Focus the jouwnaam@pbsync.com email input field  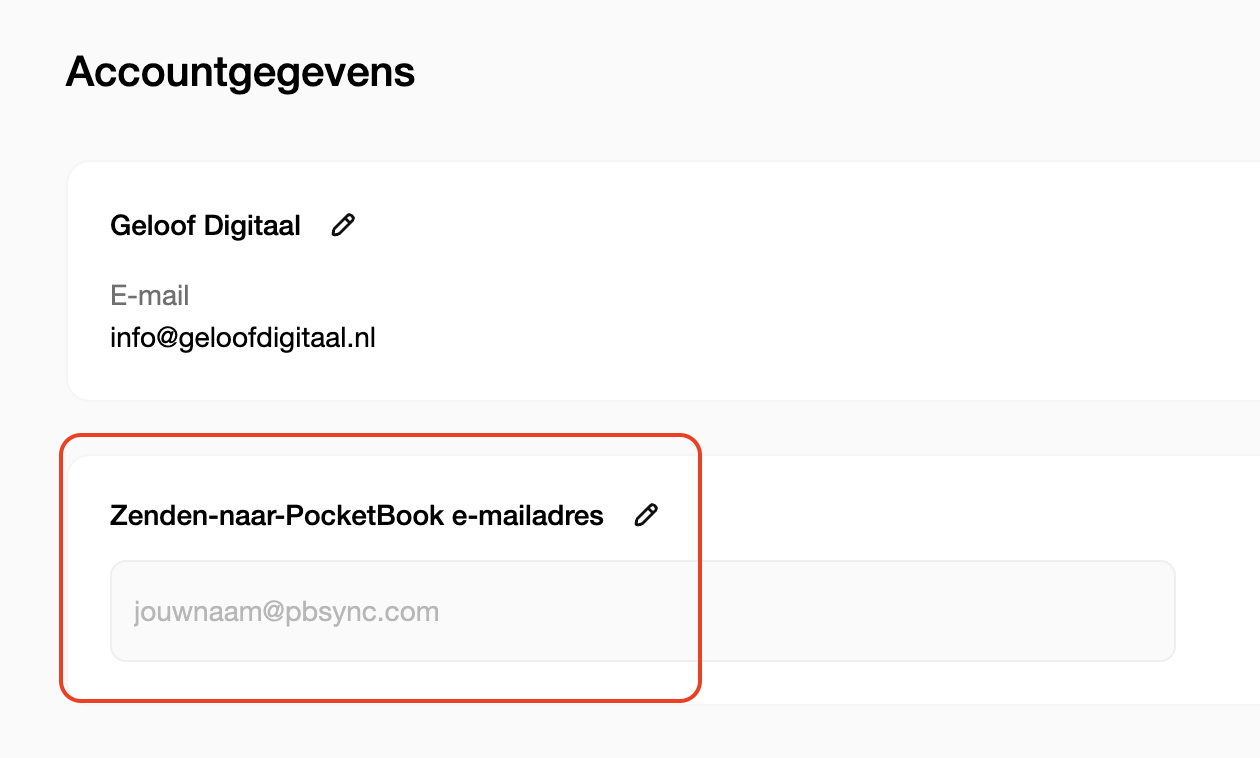click(643, 611)
